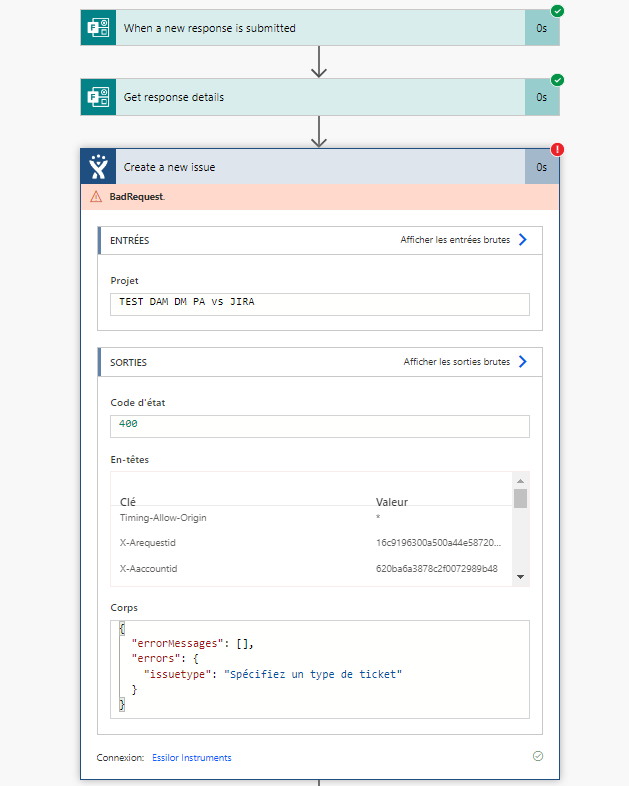
Task: Click the 0s duration on 'Create a new issue'
Action: [x=541, y=167]
